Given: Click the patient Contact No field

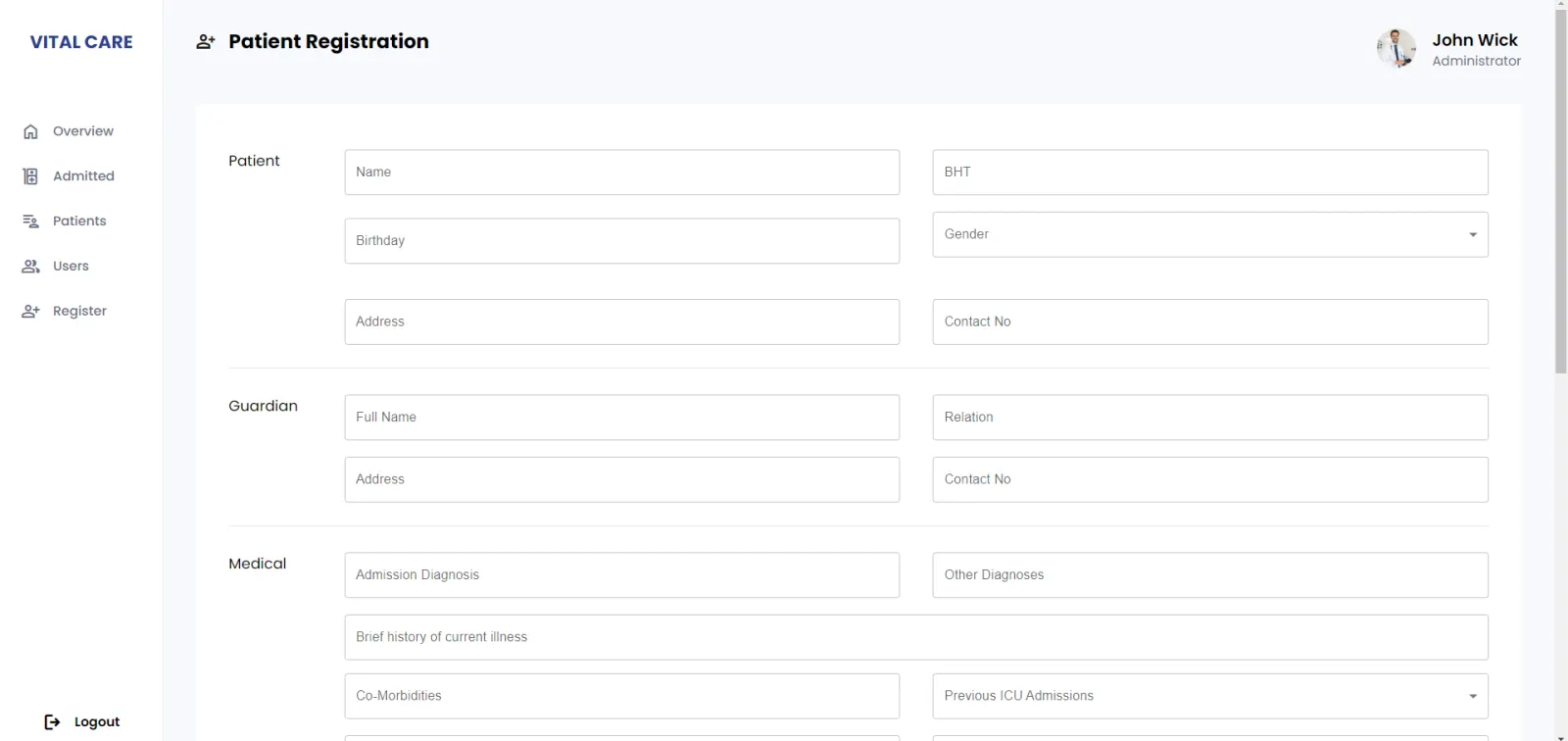Looking at the screenshot, I should pyautogui.click(x=1210, y=322).
